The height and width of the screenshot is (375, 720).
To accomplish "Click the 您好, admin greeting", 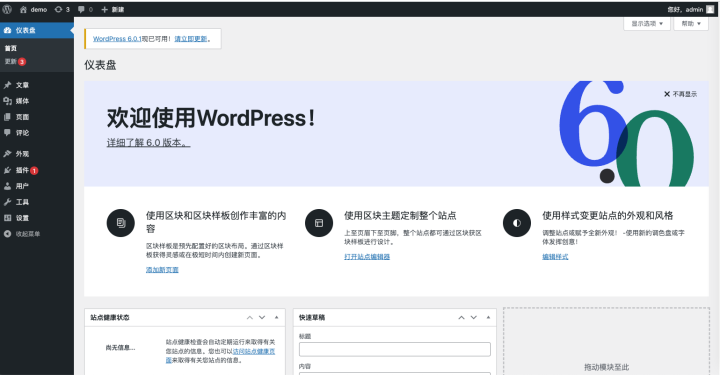I will (x=685, y=9).
